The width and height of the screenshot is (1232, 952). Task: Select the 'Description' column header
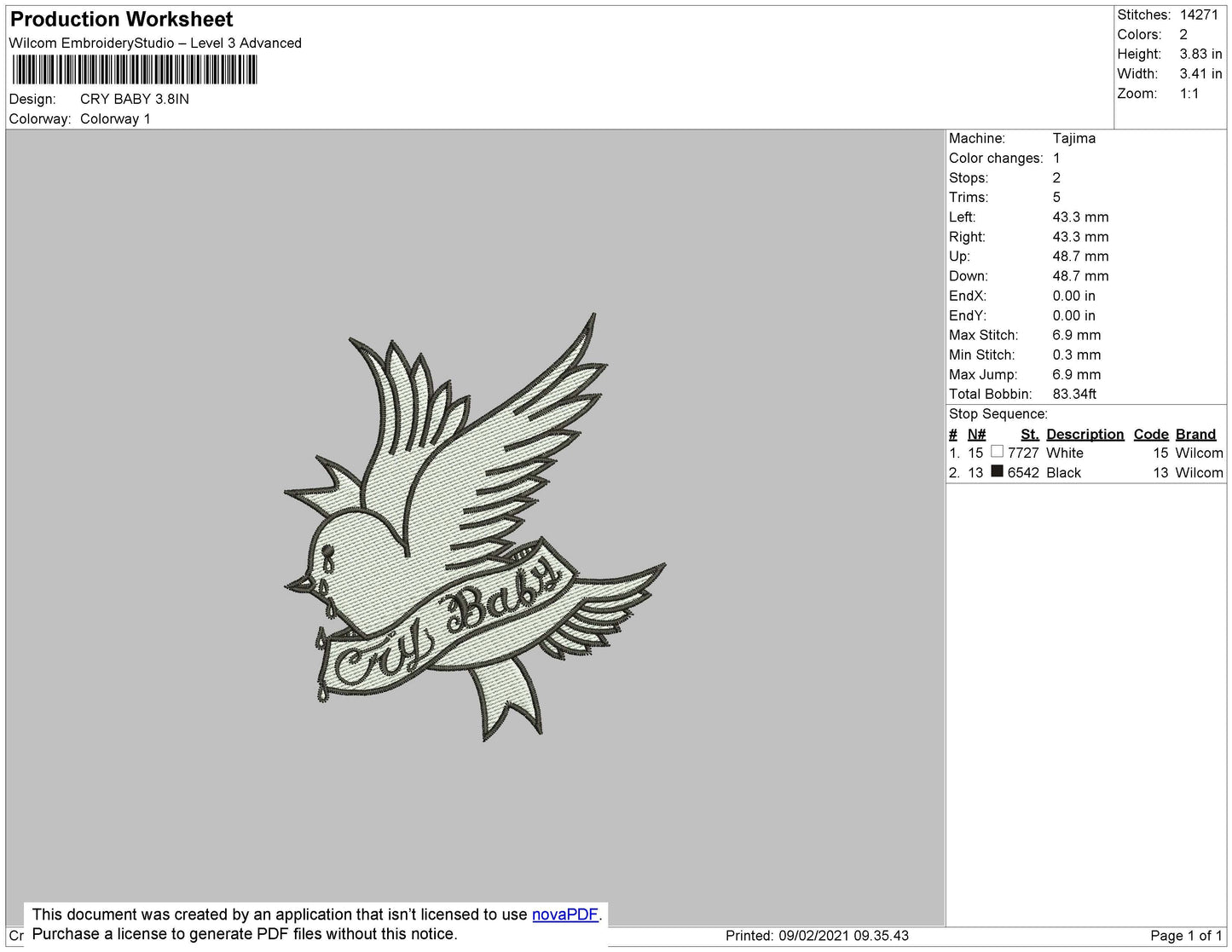point(1085,434)
